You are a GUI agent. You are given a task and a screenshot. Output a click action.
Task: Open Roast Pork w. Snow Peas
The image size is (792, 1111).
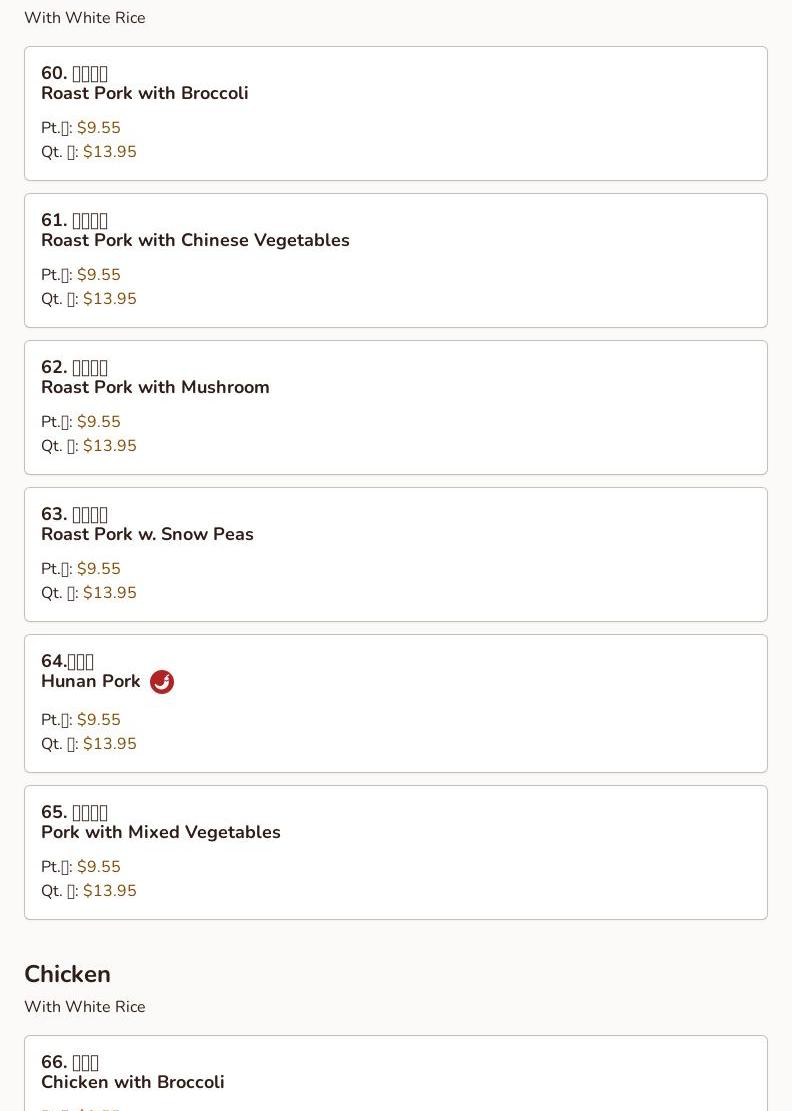[147, 534]
